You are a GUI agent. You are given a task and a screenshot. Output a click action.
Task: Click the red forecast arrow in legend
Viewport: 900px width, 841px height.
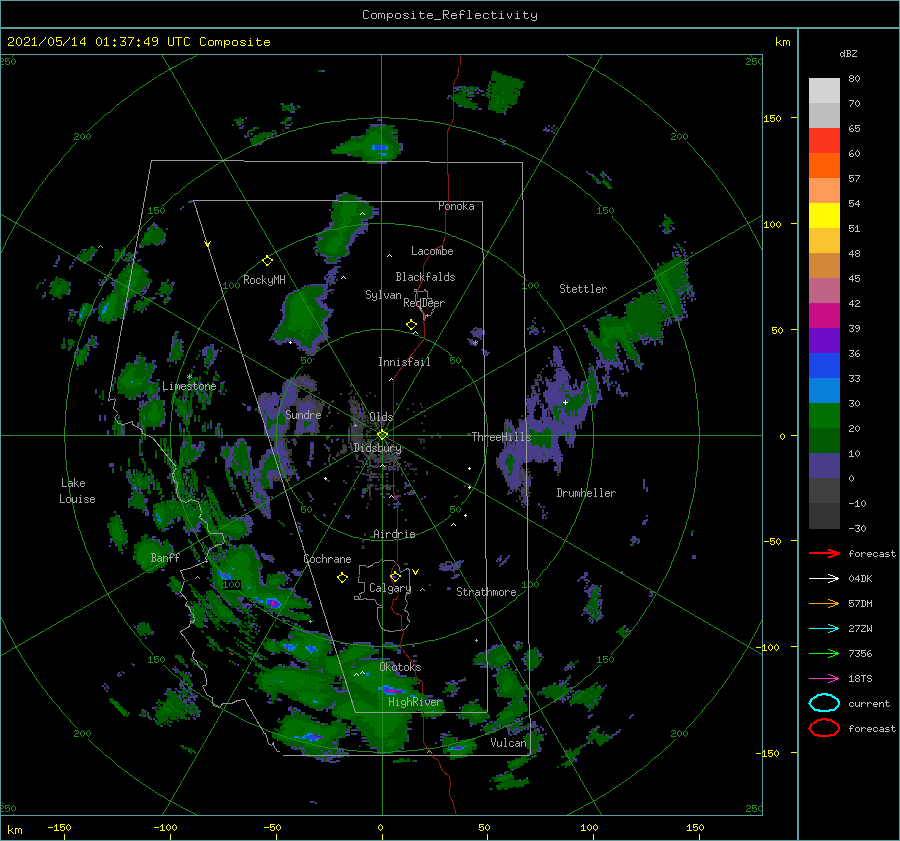click(x=824, y=553)
